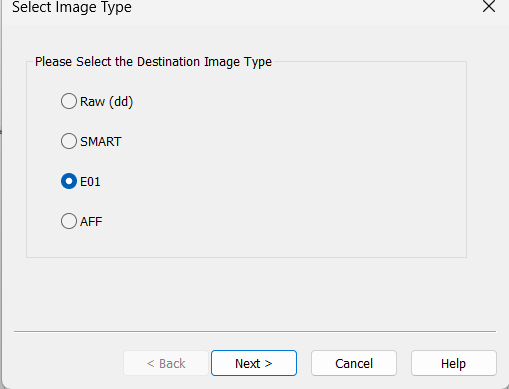The image size is (509, 389).
Task: Select the E01 radio button
Action: [x=81, y=181]
